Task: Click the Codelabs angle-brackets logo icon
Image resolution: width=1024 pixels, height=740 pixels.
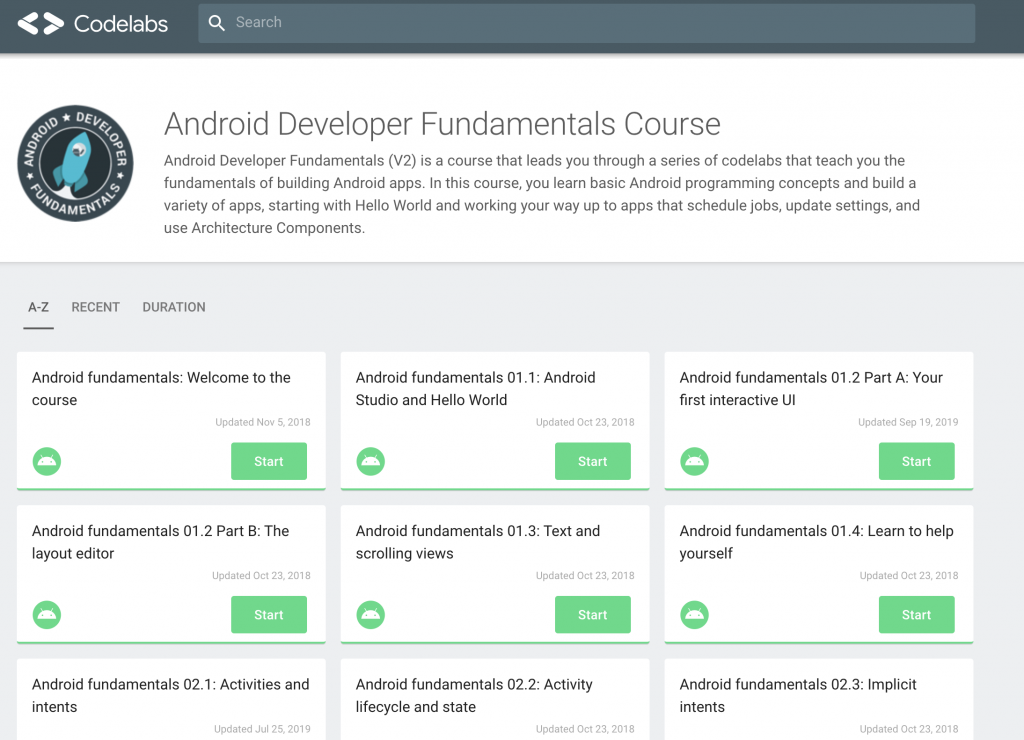Action: [x=40, y=24]
